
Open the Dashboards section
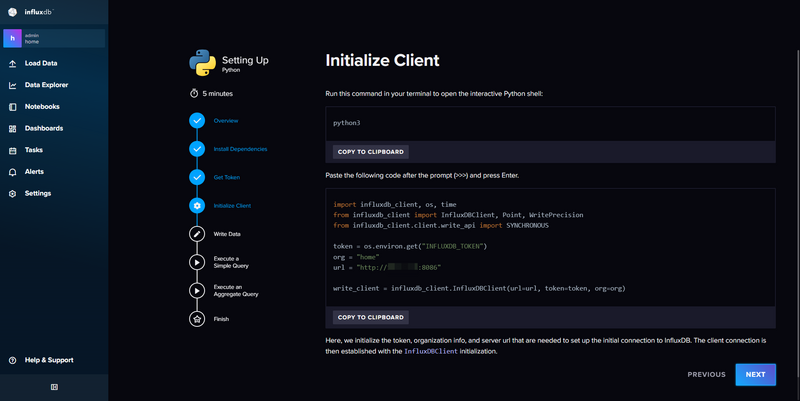pos(44,129)
